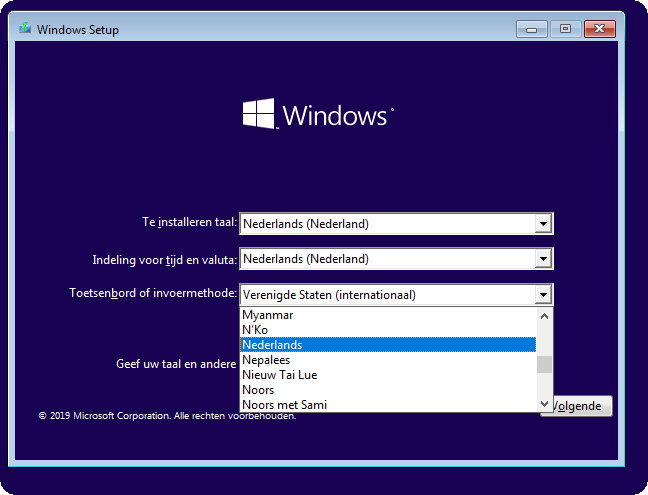Click the time and currency format field
648x495 pixels.
click(385, 259)
